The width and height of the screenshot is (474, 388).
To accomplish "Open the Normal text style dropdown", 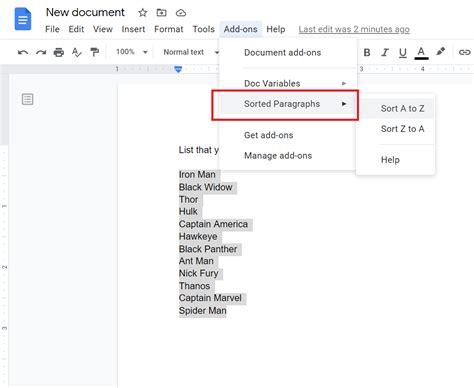I will 191,52.
